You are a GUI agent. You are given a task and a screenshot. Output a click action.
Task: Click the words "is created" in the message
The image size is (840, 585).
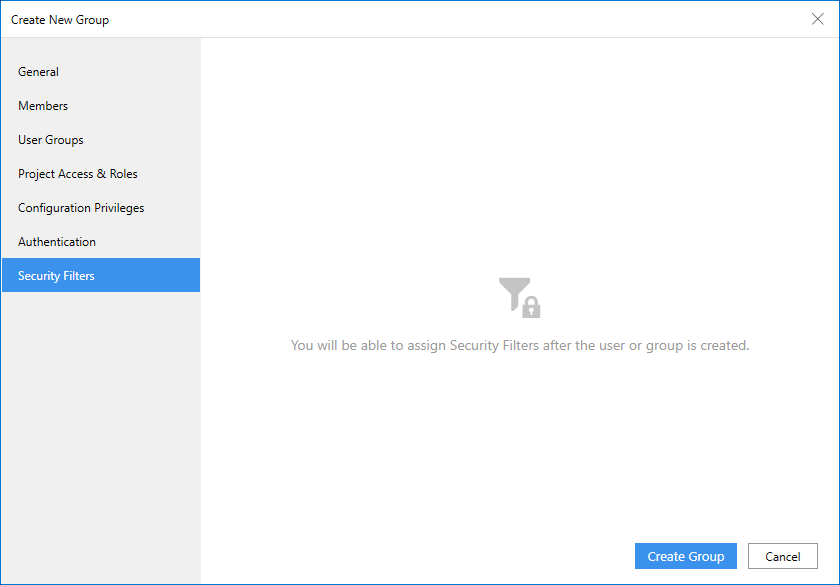click(715, 346)
